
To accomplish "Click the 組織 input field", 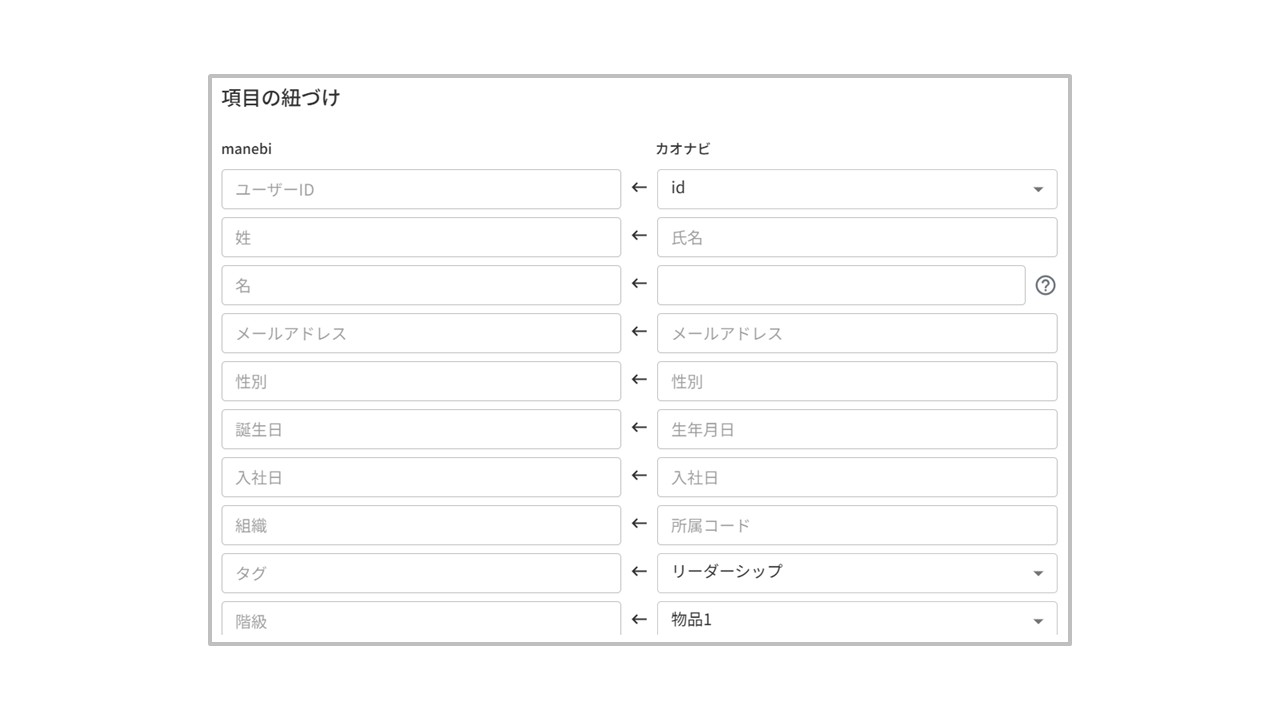I will 421,525.
